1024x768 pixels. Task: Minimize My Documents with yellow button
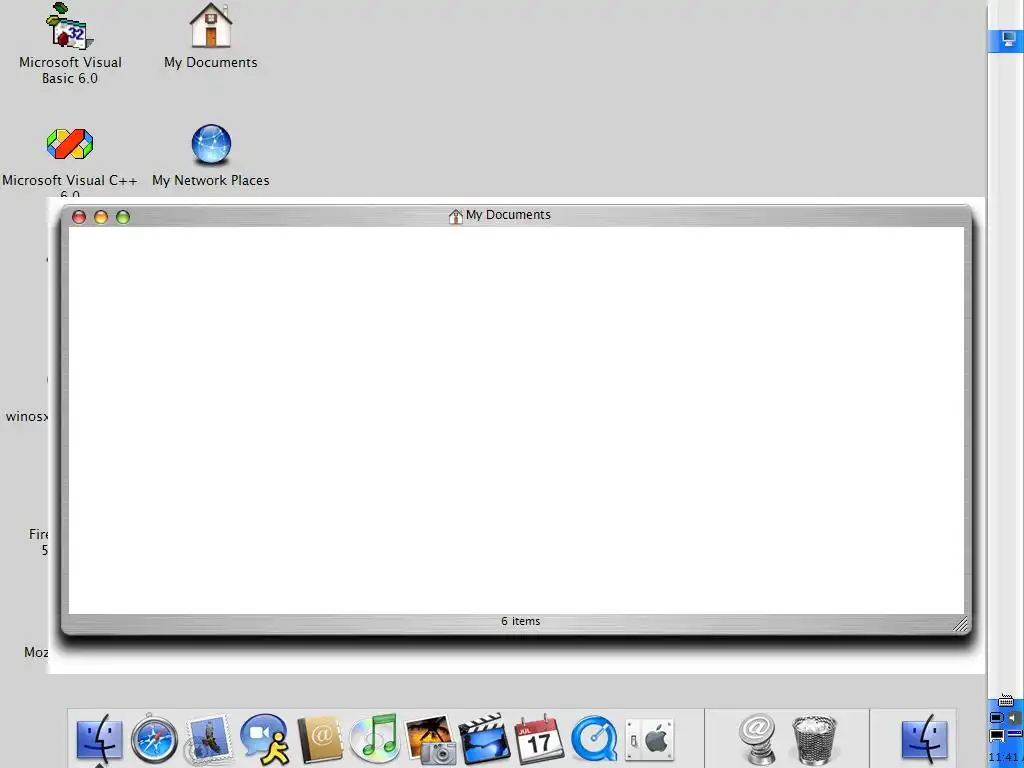tap(101, 217)
